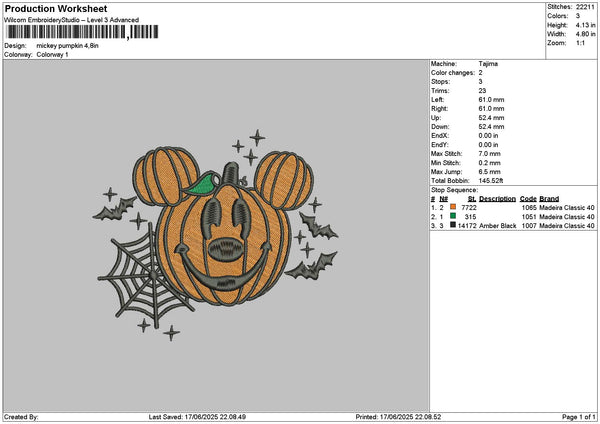600x424 pixels.
Task: Click the 'Amber Black' description
Action: [497, 226]
